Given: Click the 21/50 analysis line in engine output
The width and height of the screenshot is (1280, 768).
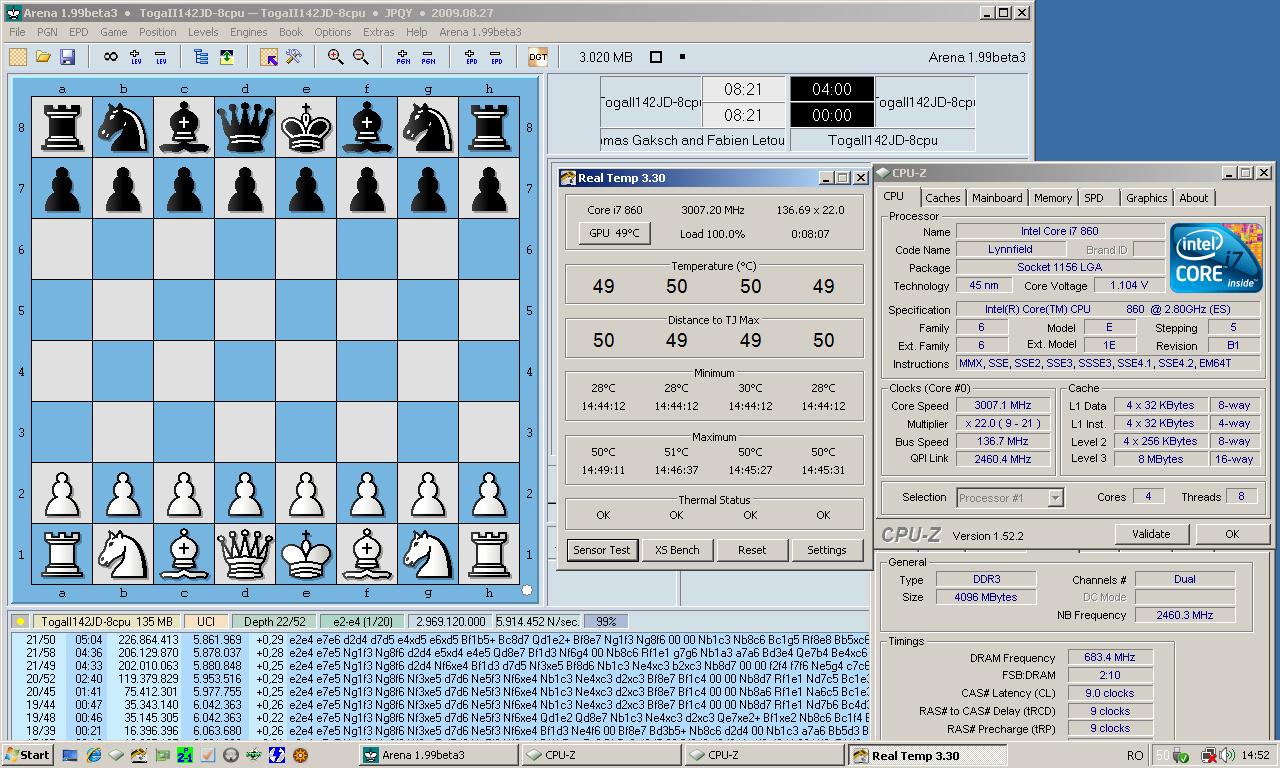Looking at the screenshot, I should pyautogui.click(x=440, y=640).
